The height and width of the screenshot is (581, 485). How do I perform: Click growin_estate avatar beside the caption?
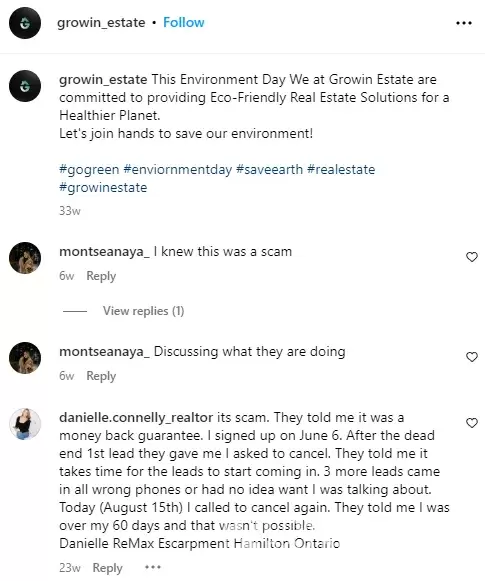coord(25,86)
